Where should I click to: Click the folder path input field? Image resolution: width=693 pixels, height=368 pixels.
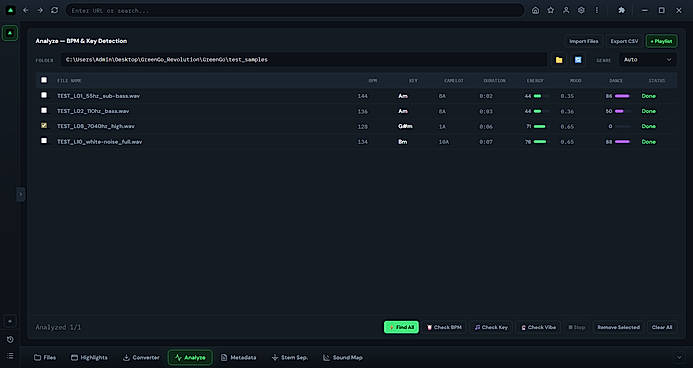304,60
